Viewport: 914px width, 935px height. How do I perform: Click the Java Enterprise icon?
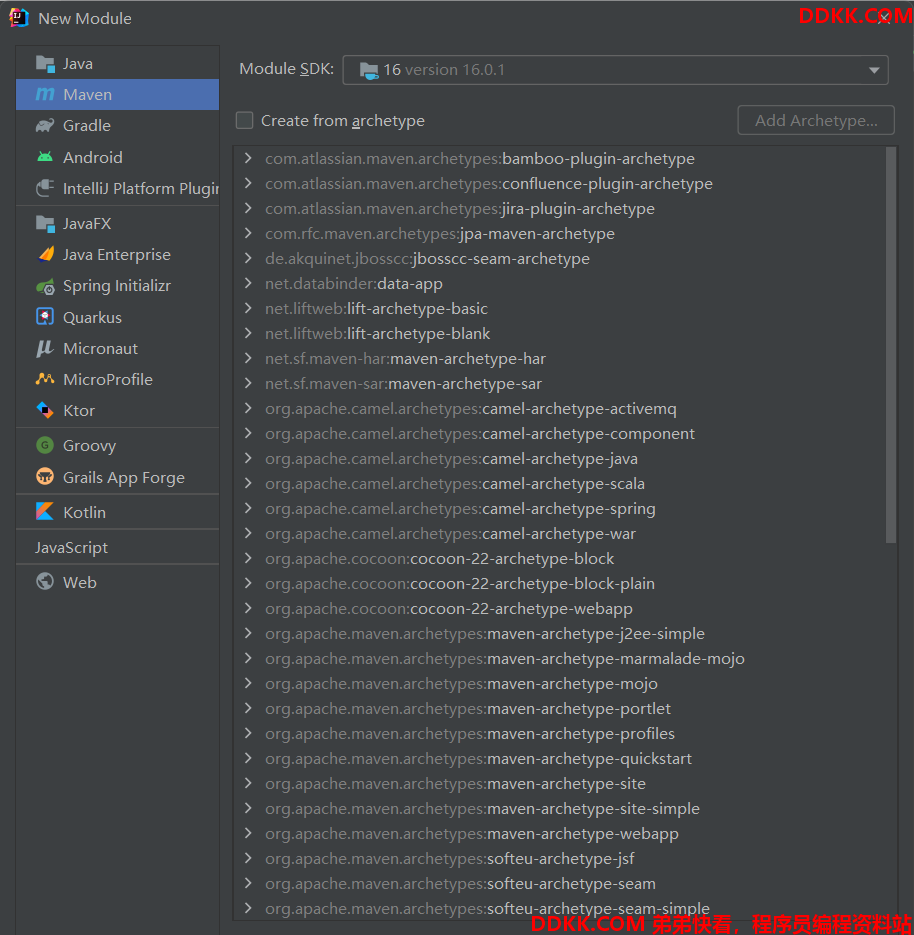point(45,254)
